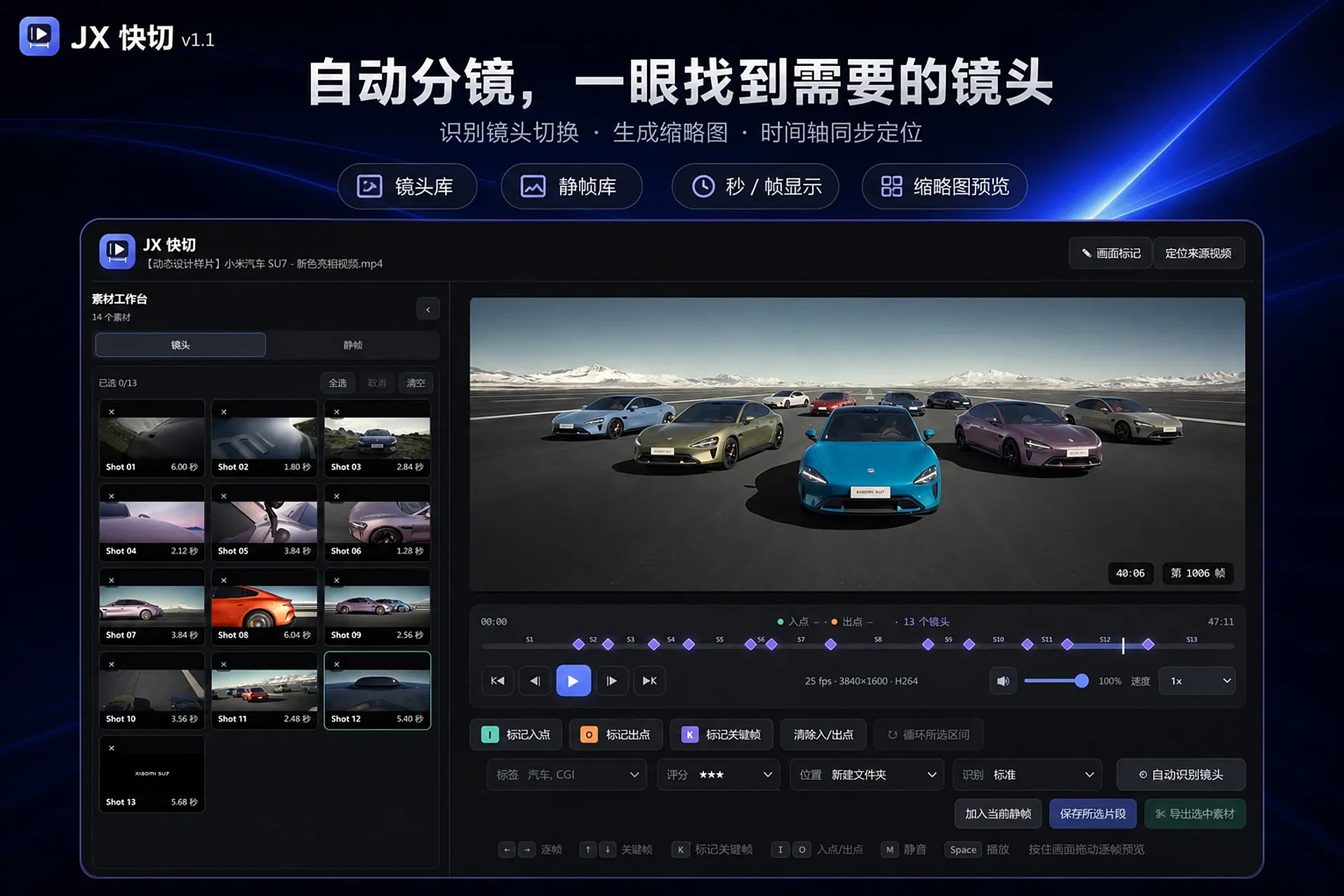Open the 标签 tags dropdown
The width and height of the screenshot is (1344, 896).
[566, 775]
